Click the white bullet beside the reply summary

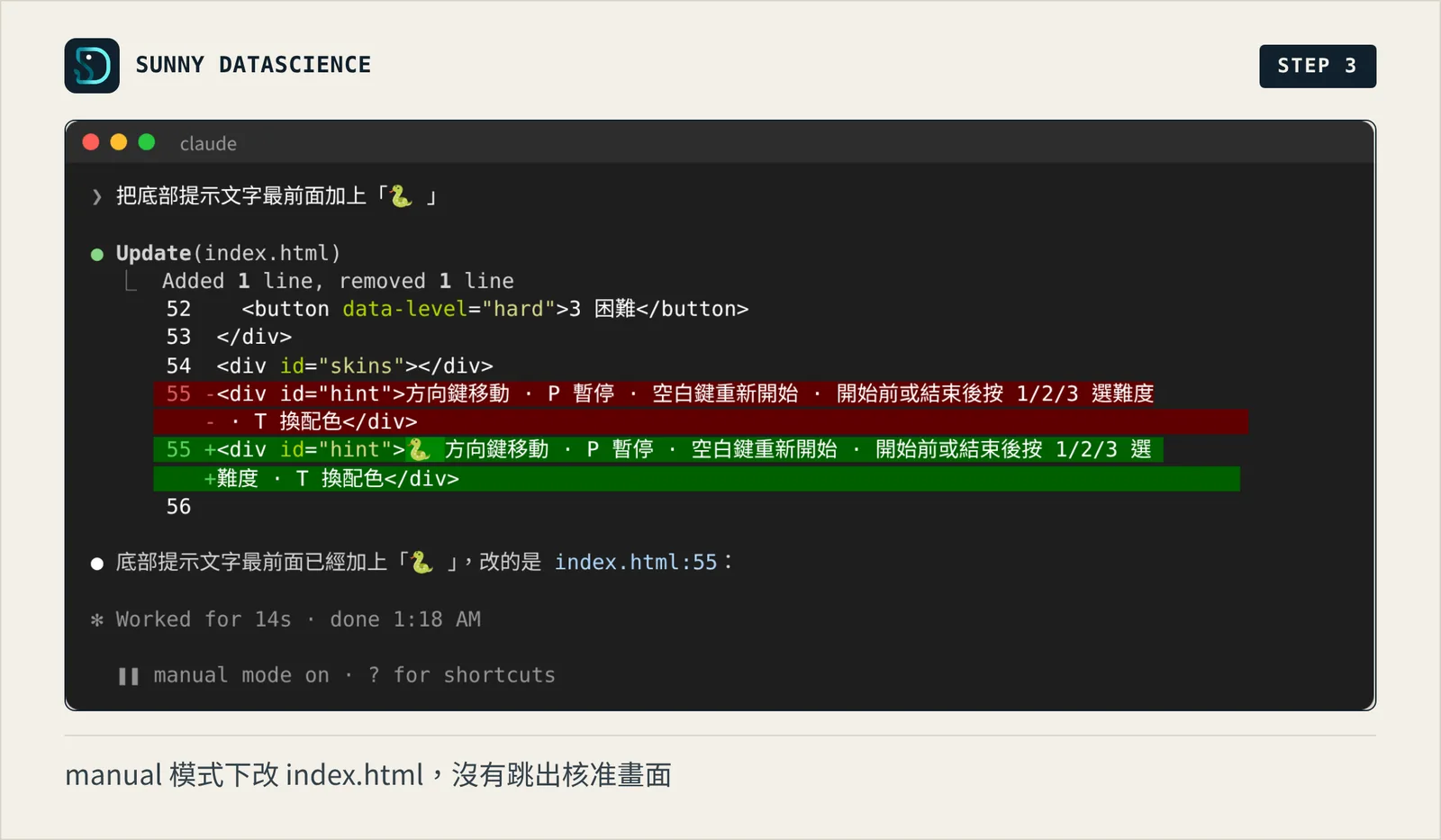click(x=97, y=564)
